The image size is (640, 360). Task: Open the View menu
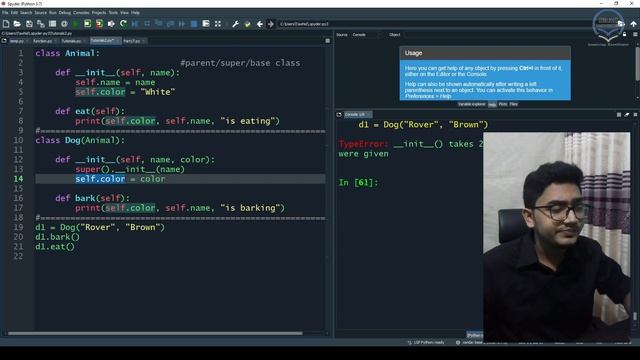tap(124, 13)
